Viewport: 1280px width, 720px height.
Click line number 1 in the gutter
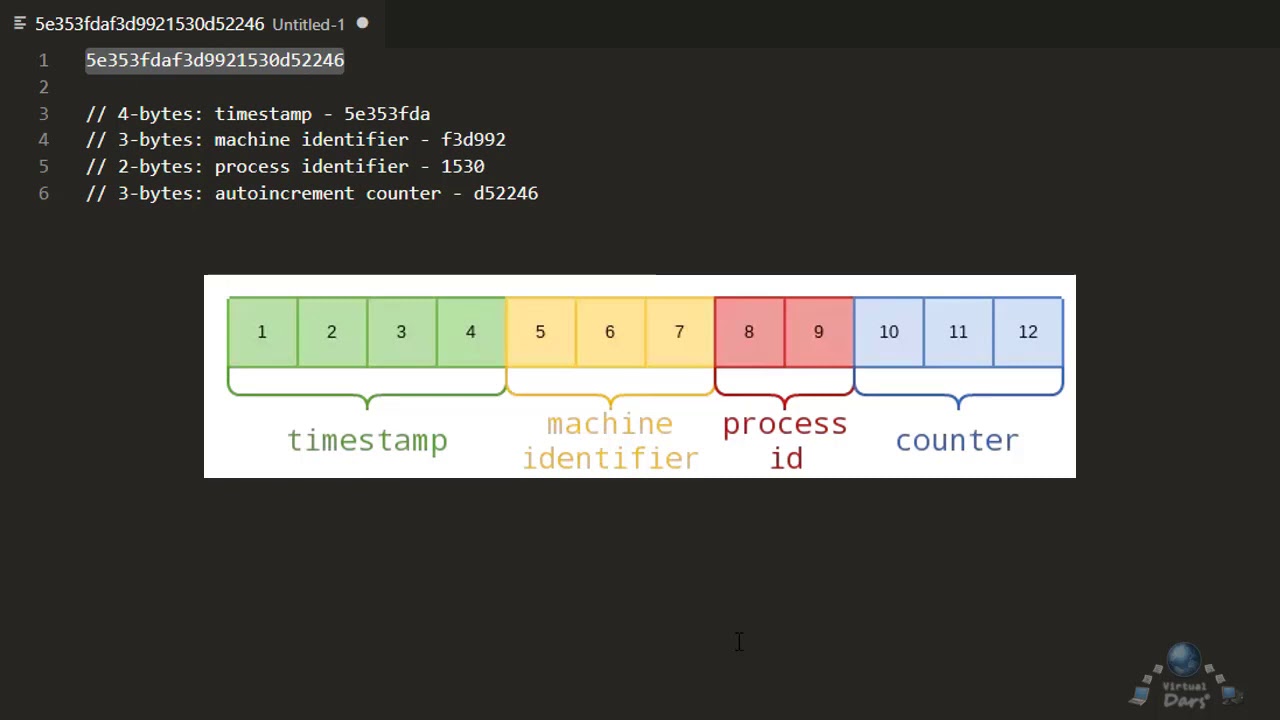pyautogui.click(x=43, y=60)
